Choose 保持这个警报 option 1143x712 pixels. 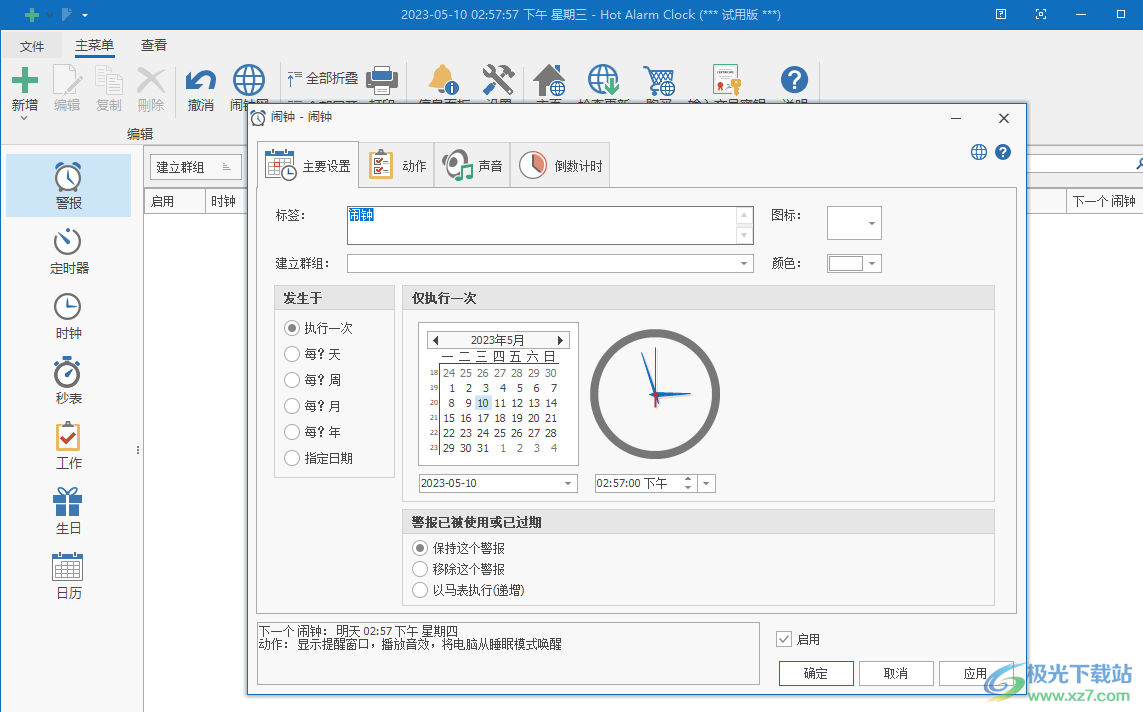pos(420,548)
